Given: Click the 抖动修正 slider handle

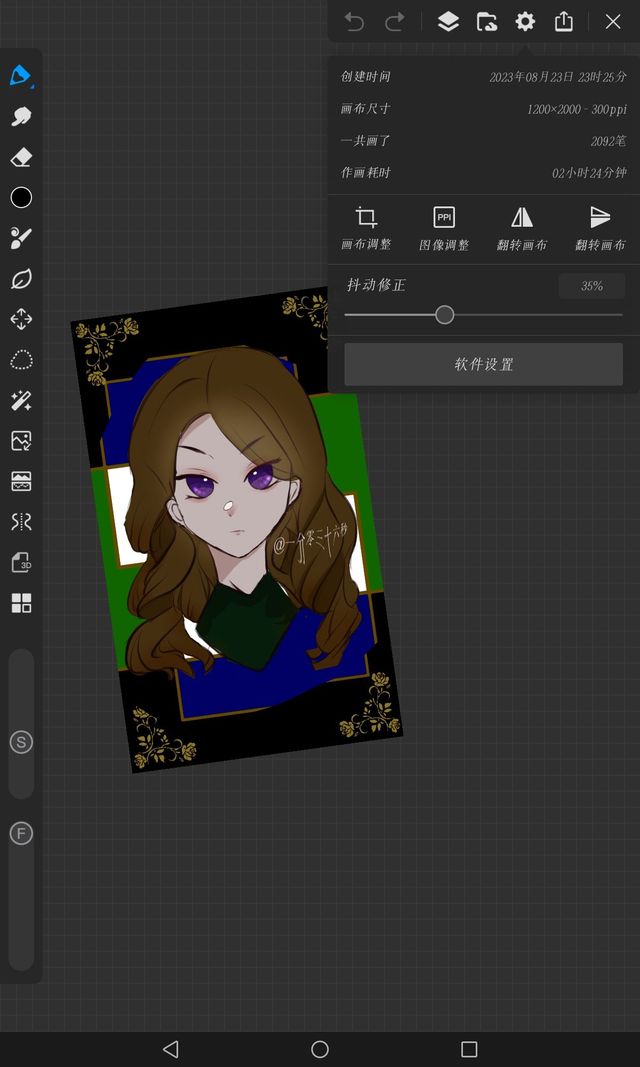Looking at the screenshot, I should pyautogui.click(x=445, y=315).
